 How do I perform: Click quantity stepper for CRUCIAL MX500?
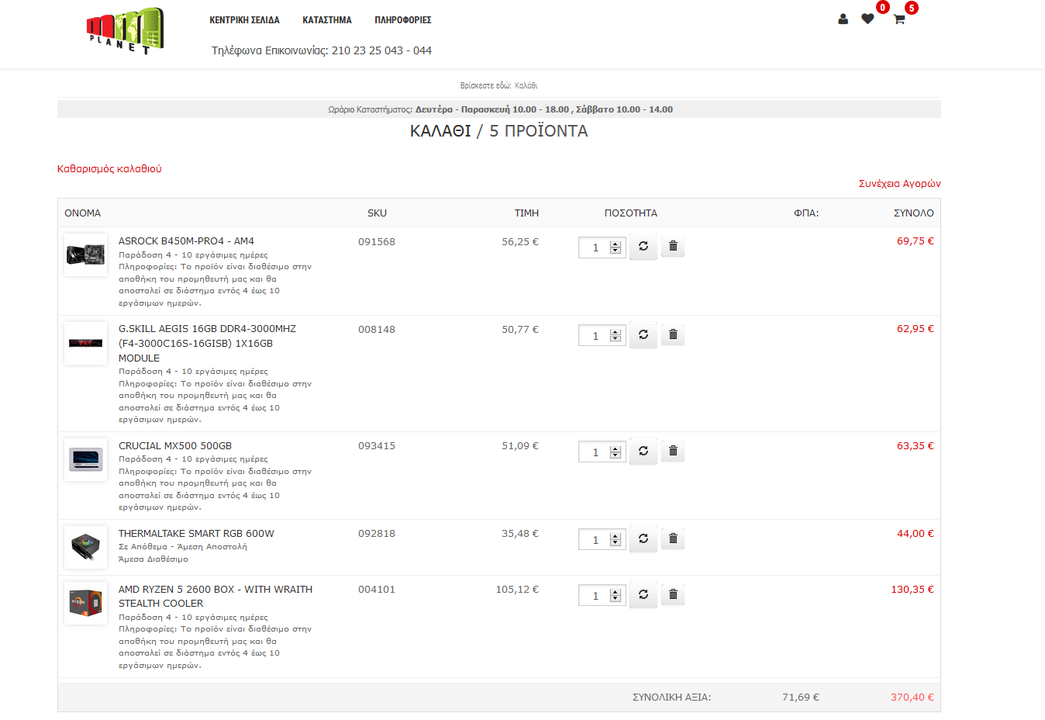pos(615,452)
